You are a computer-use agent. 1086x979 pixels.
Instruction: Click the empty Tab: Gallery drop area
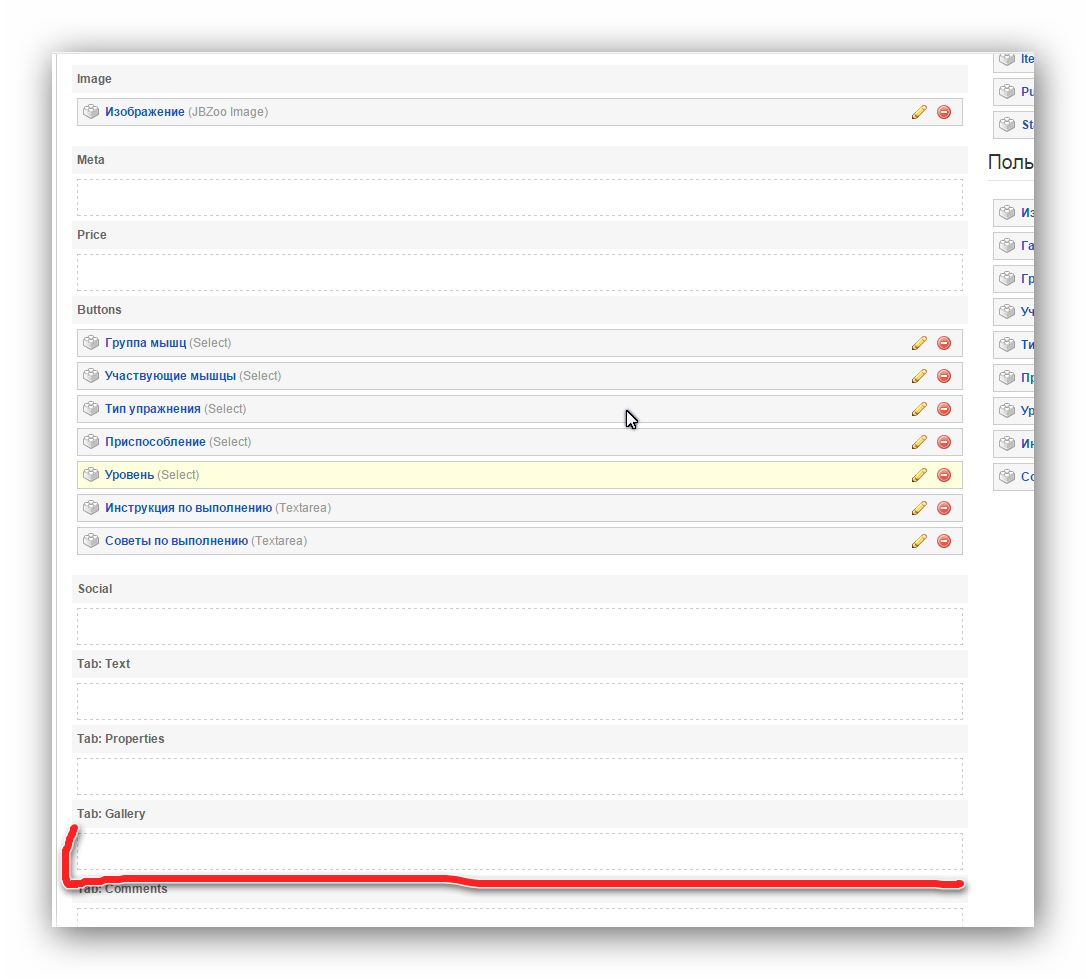[x=519, y=851]
